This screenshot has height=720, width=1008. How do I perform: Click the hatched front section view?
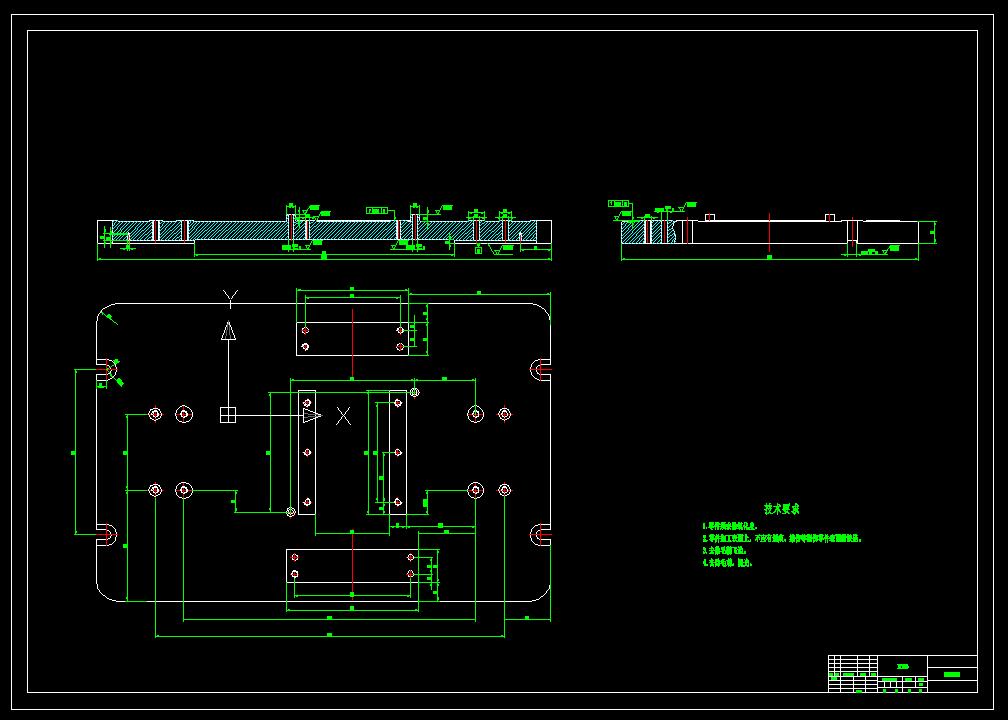[324, 231]
